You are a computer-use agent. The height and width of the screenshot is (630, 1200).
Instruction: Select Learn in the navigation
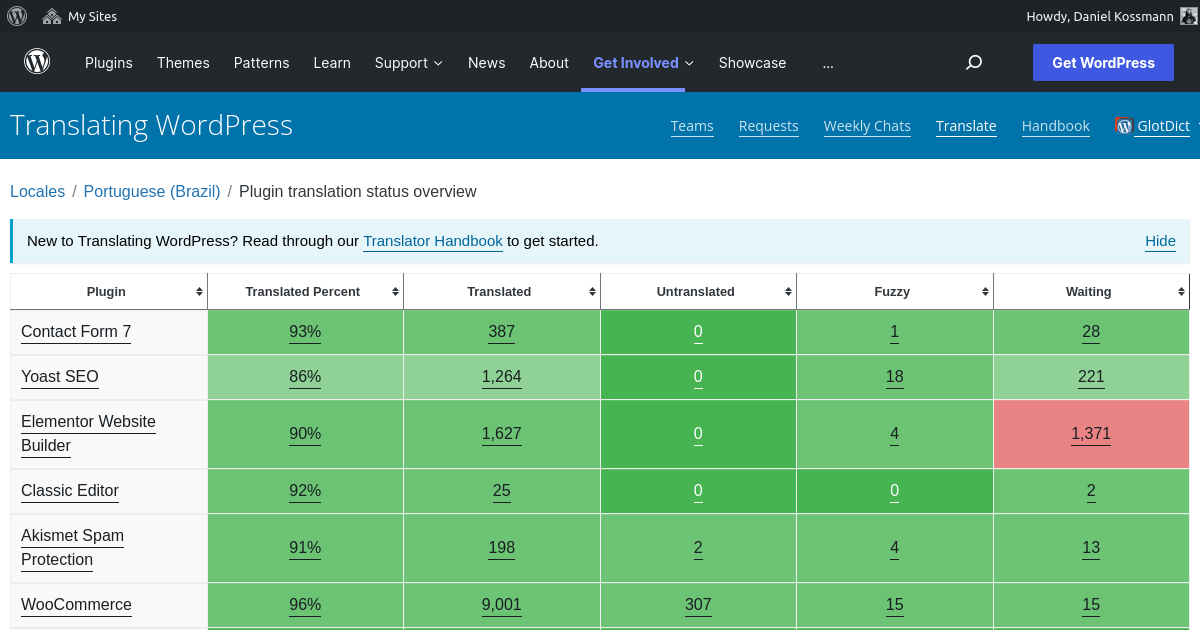[332, 63]
